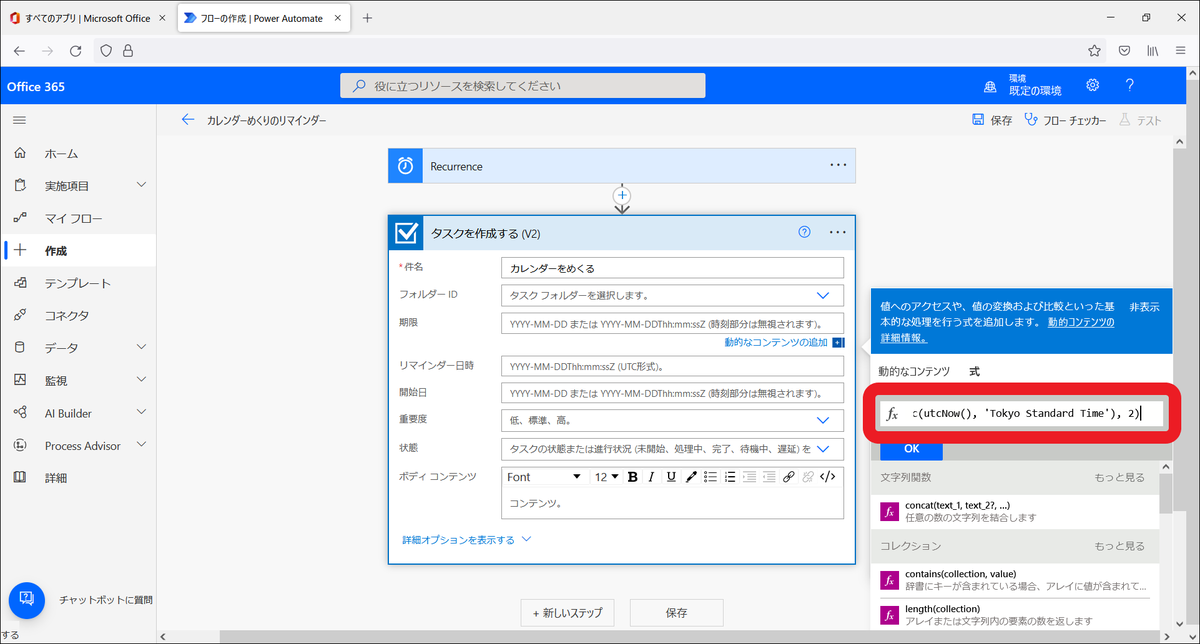Toggle bulleted list in body content toolbar

tap(712, 477)
